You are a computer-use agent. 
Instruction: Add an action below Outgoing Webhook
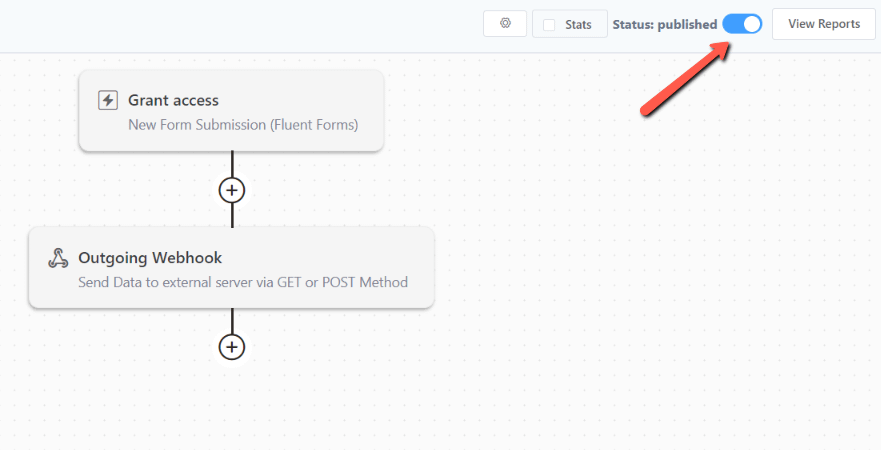point(231,347)
